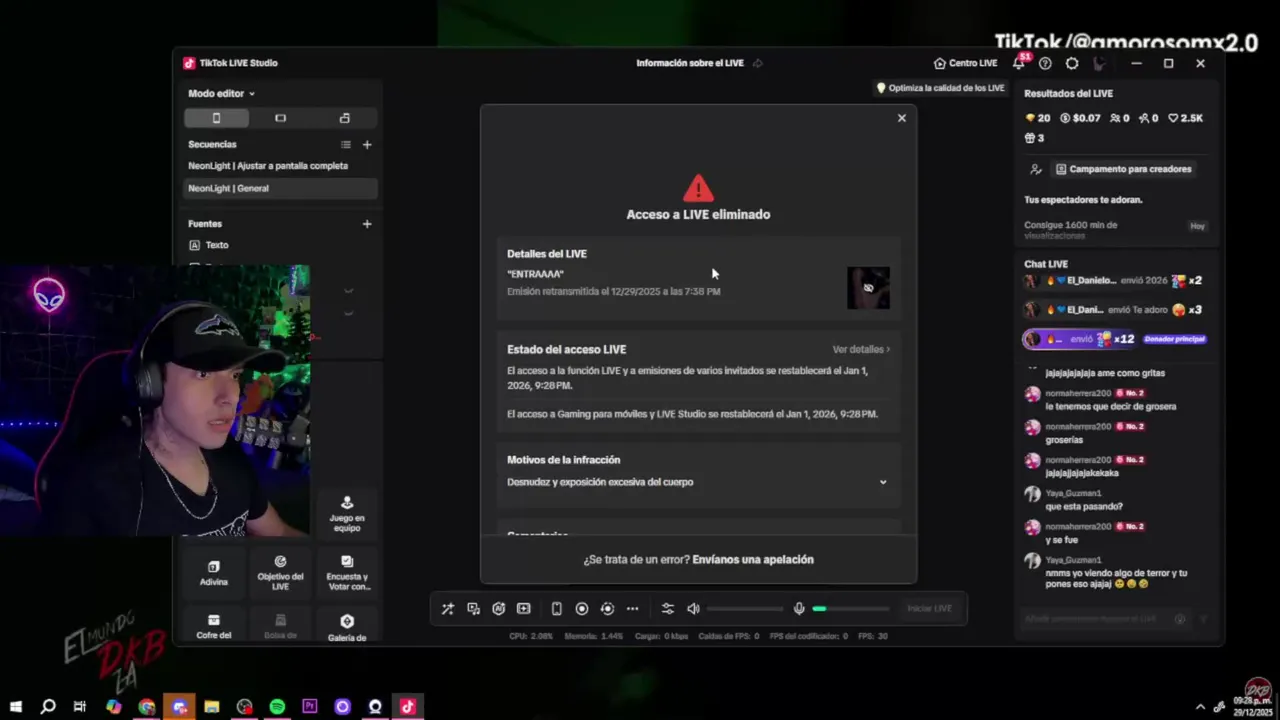Select the portrait phone layout tab
Image resolution: width=1280 pixels, height=720 pixels.
216,118
